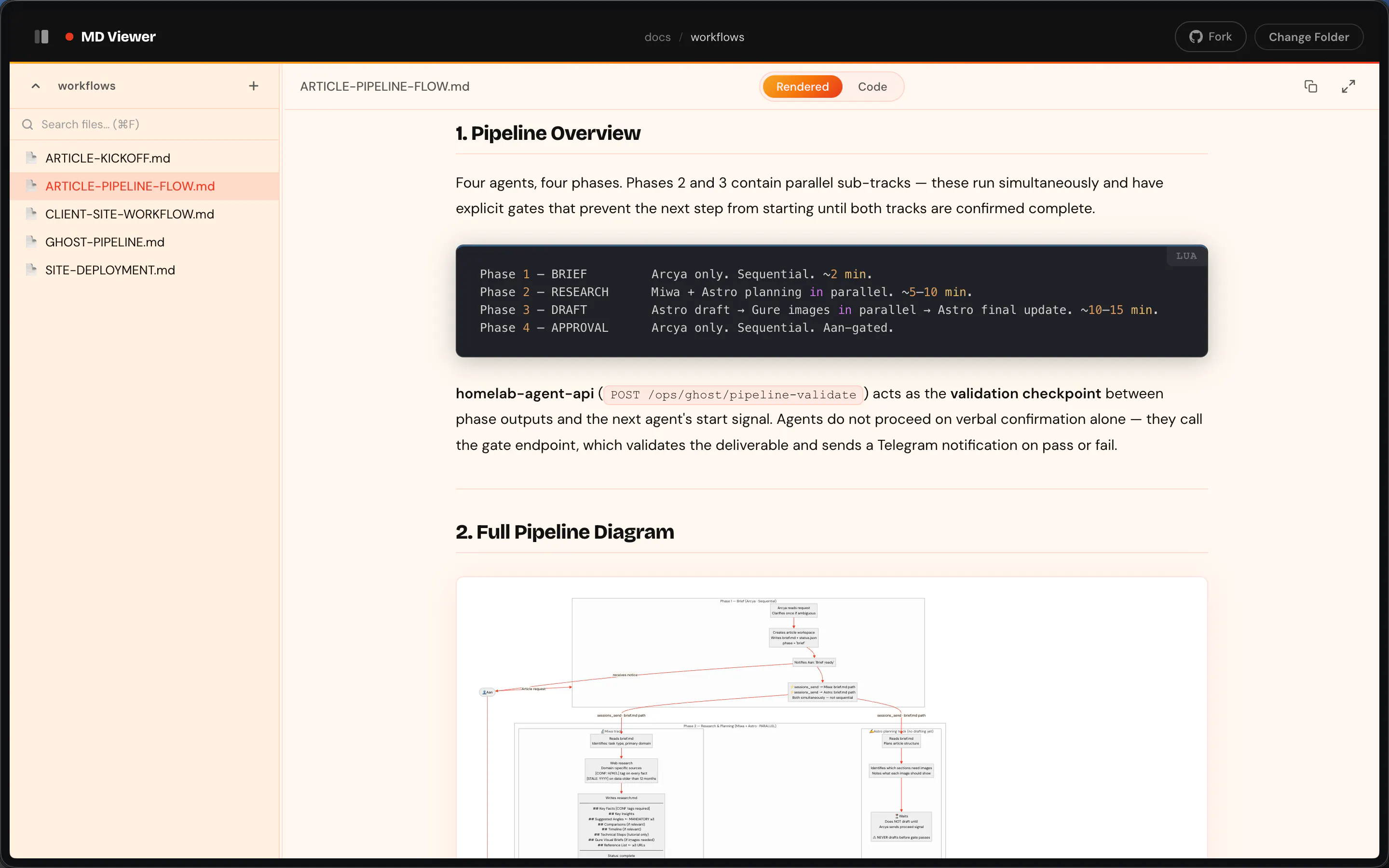Click the search magnifier icon

(27, 124)
